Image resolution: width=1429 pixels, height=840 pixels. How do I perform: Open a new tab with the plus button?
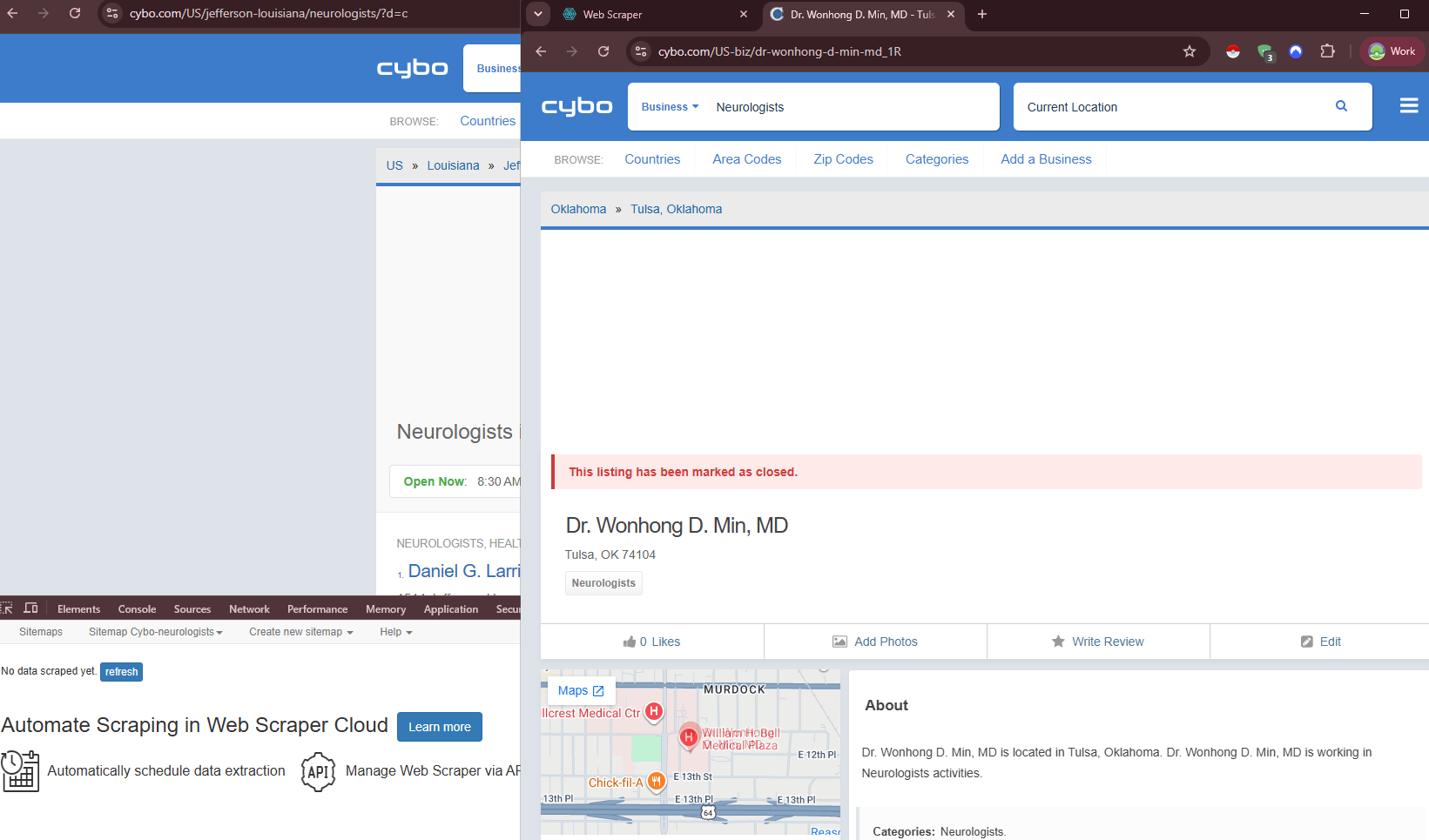click(982, 14)
